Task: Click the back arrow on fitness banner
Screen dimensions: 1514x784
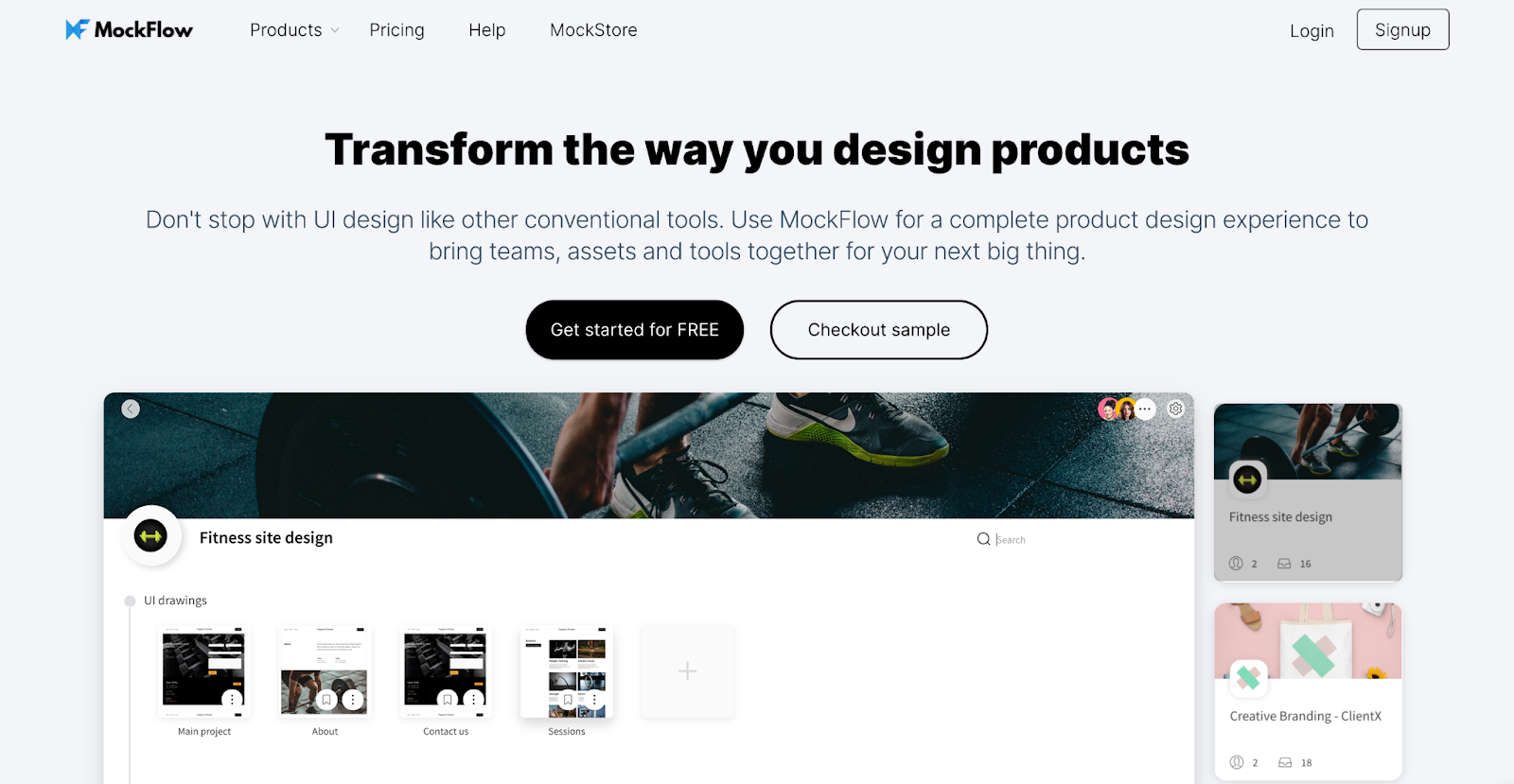Action: click(131, 409)
